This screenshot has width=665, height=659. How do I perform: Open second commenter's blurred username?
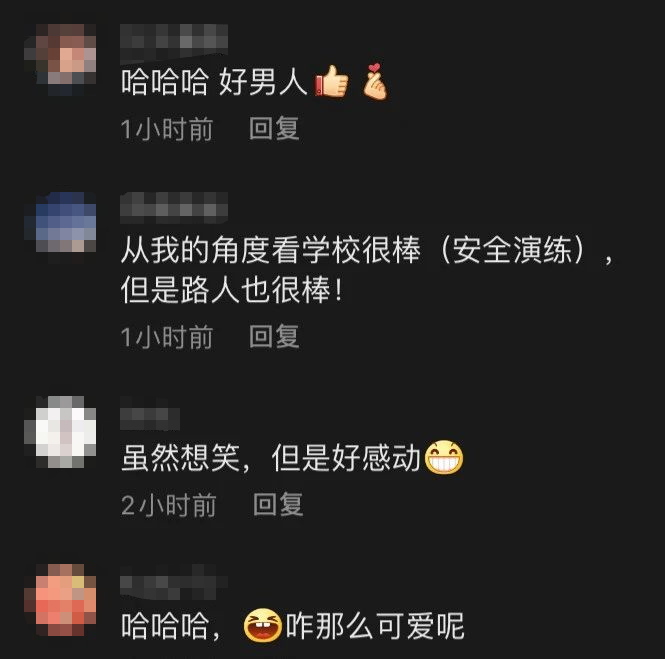click(x=174, y=208)
